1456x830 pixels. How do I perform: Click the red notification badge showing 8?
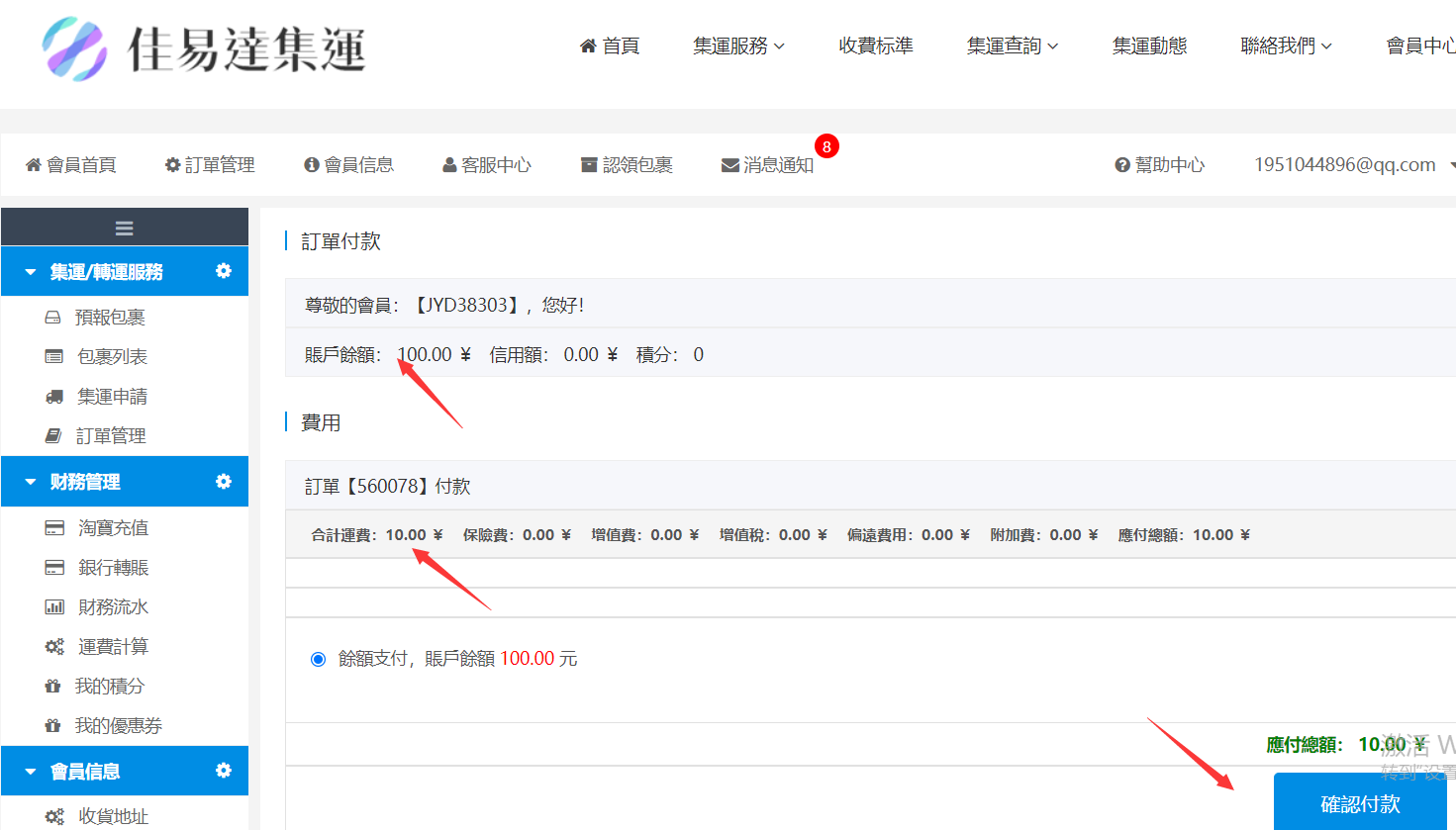click(x=826, y=146)
